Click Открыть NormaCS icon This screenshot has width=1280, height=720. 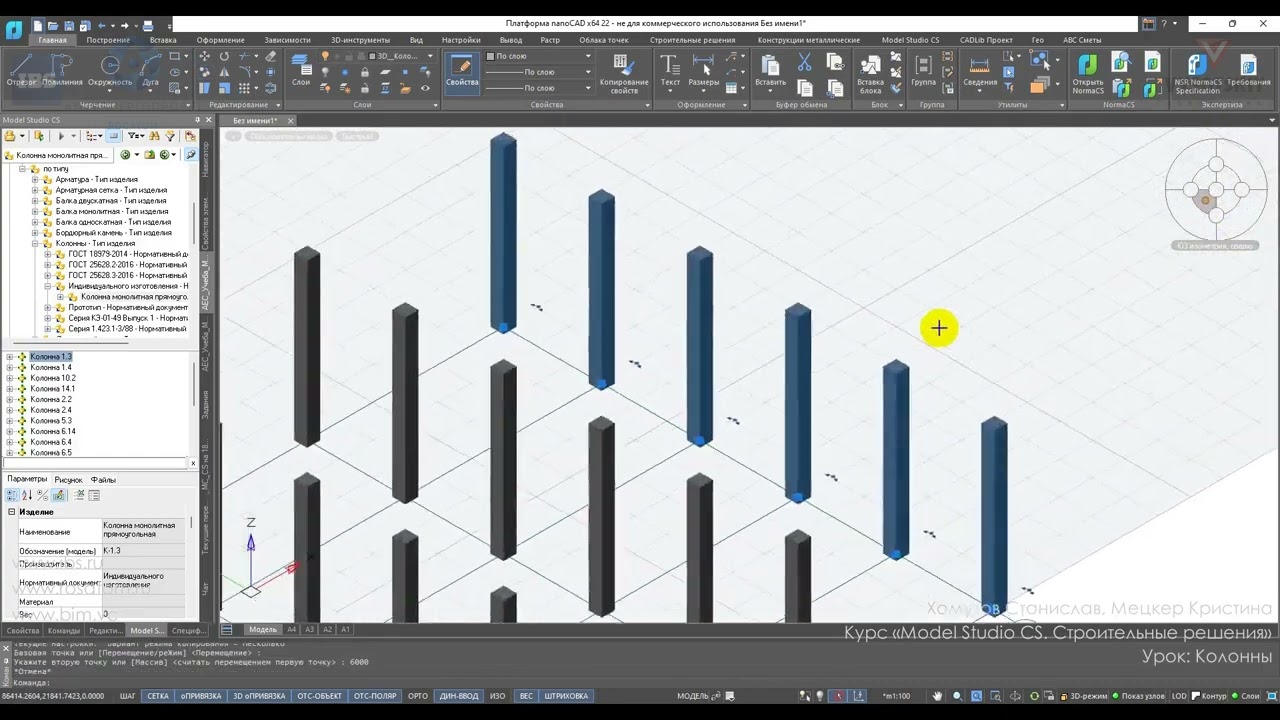(x=1088, y=73)
